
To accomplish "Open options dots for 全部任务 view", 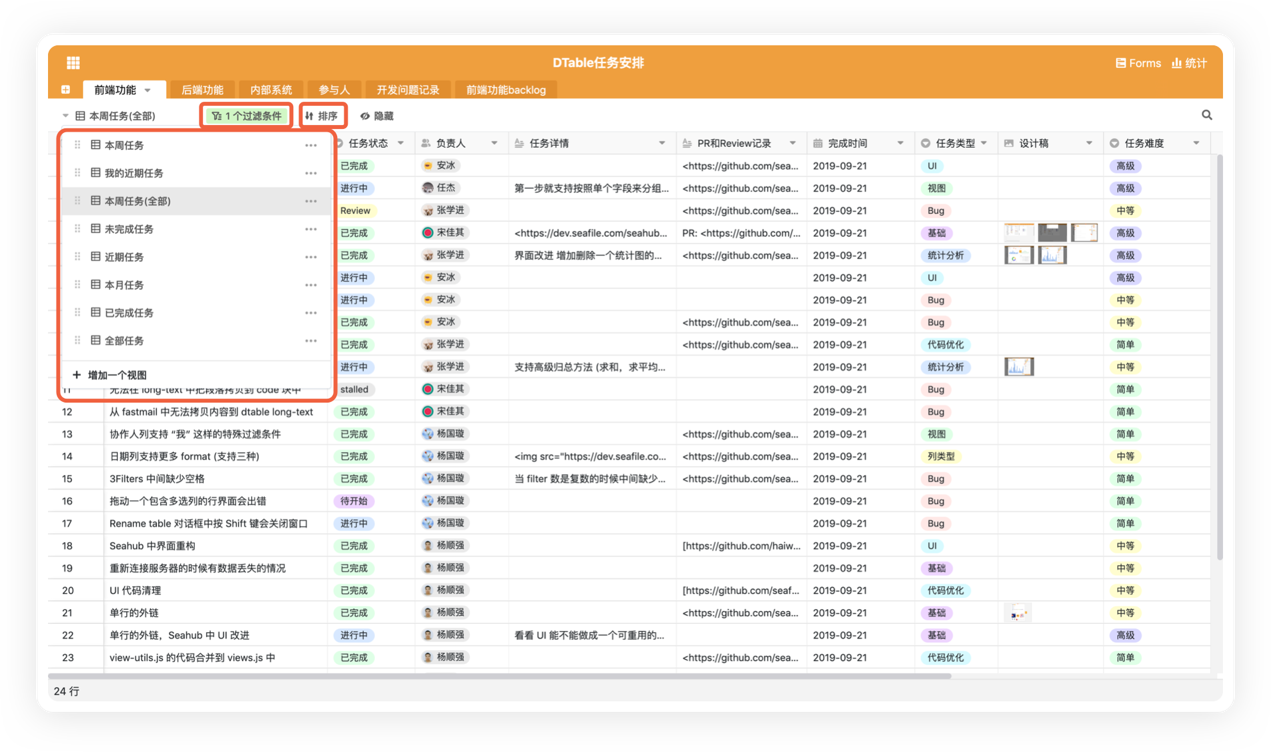I will [x=311, y=342].
